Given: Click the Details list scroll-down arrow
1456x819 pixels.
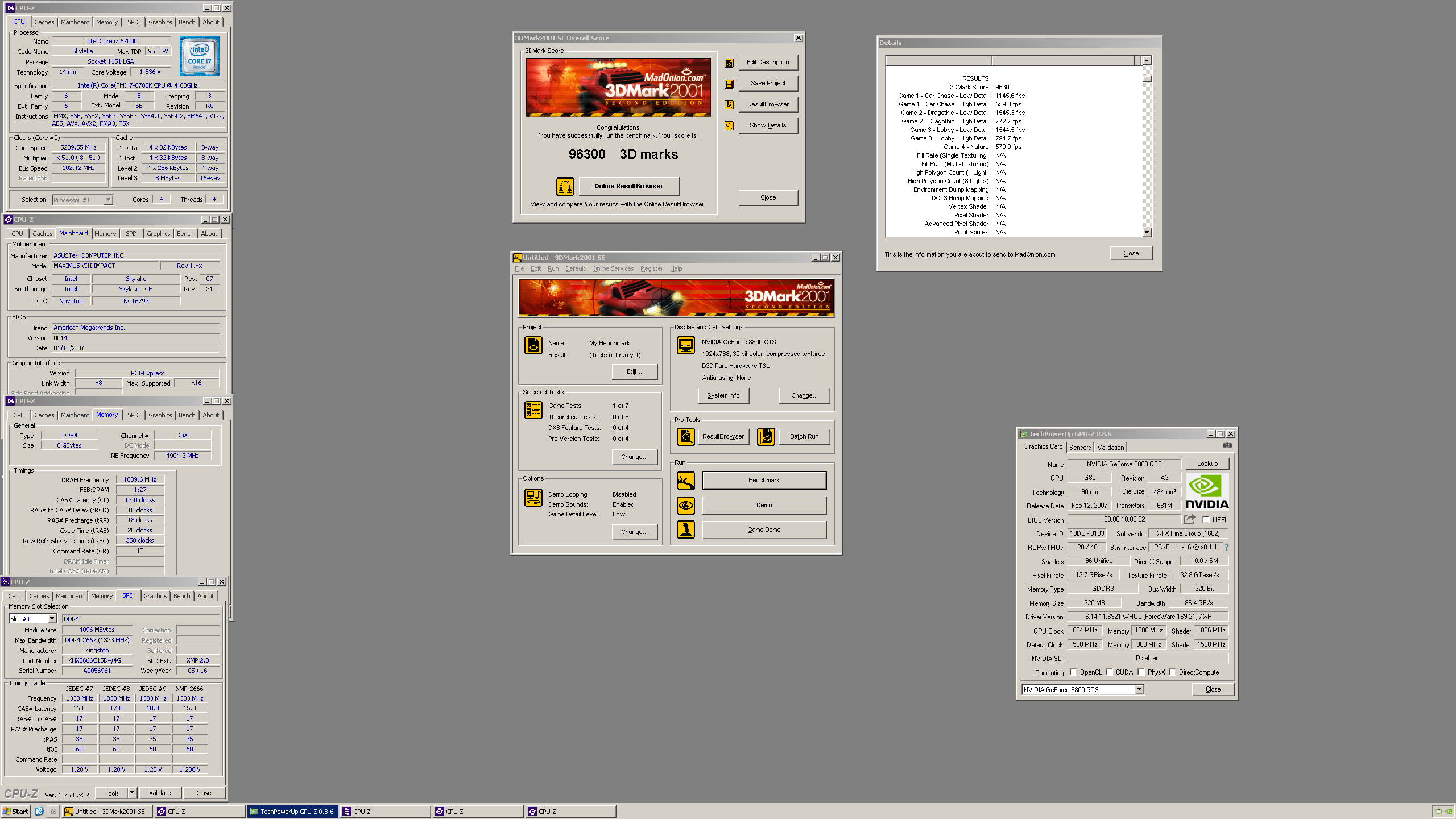Looking at the screenshot, I should [x=1147, y=232].
